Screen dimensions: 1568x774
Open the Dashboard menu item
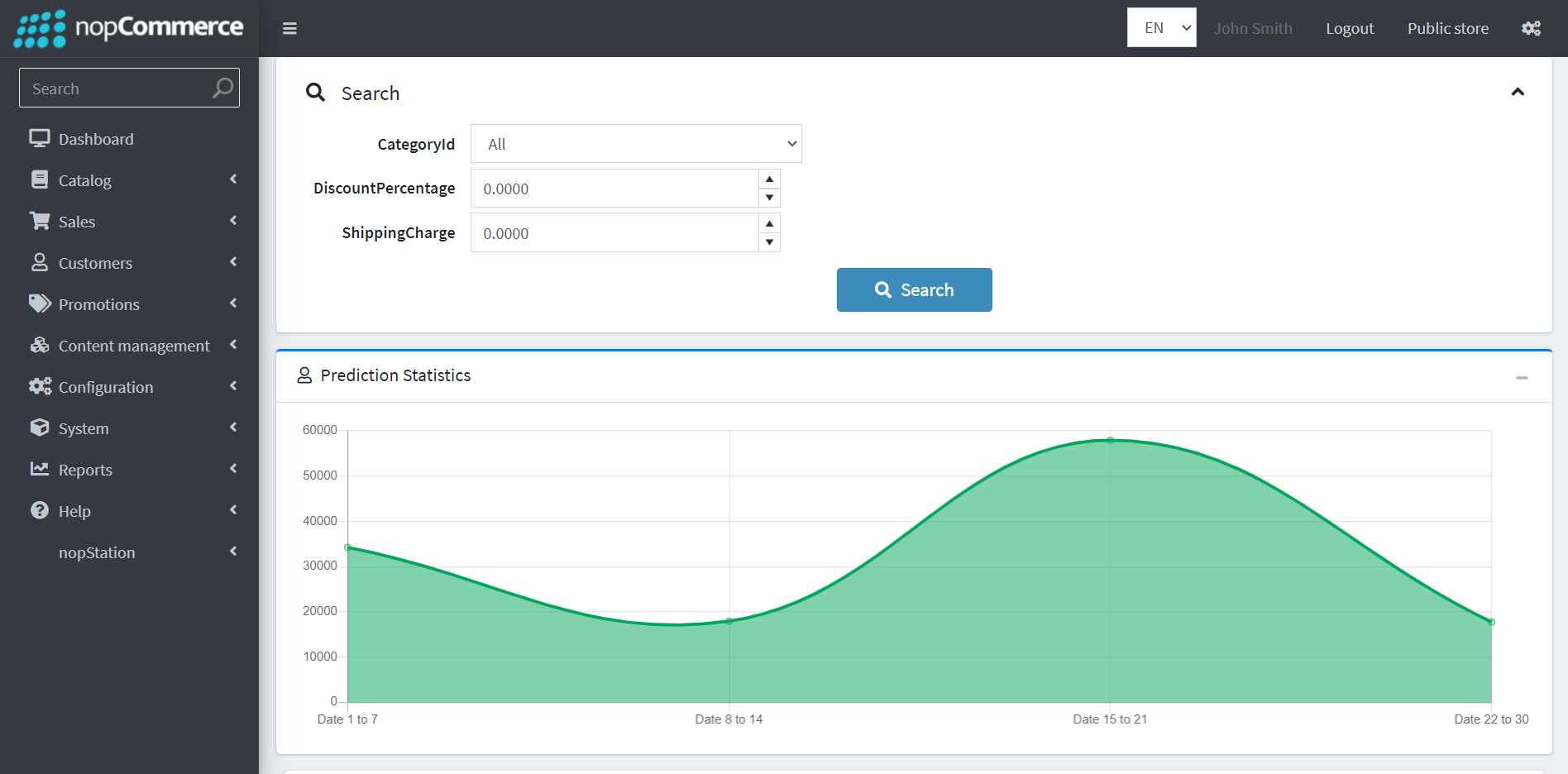(129, 139)
